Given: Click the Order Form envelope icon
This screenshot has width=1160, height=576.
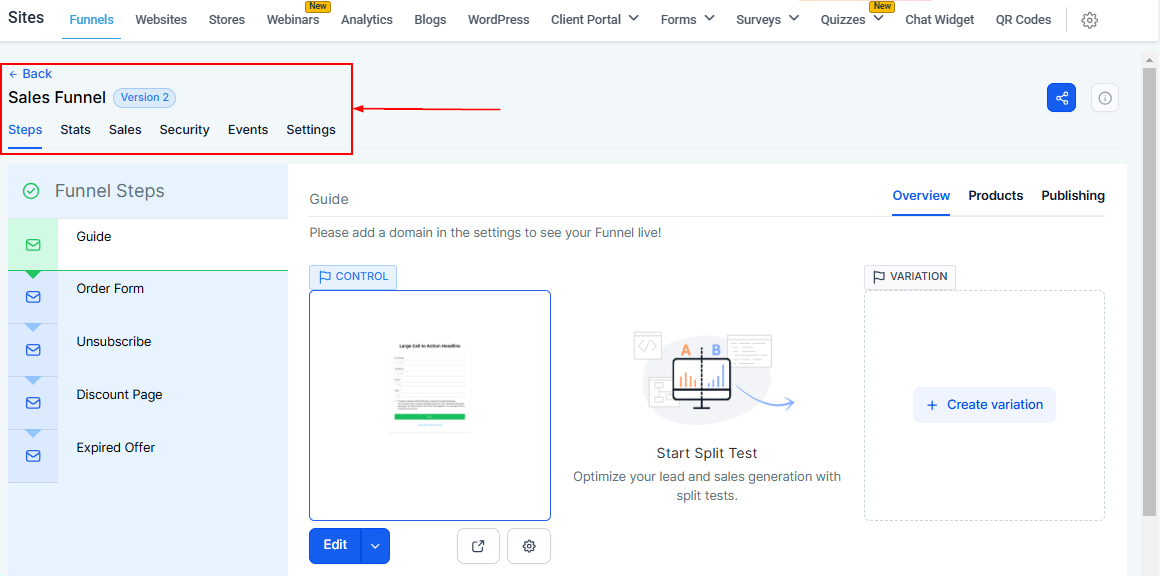Looking at the screenshot, I should click(x=33, y=297).
